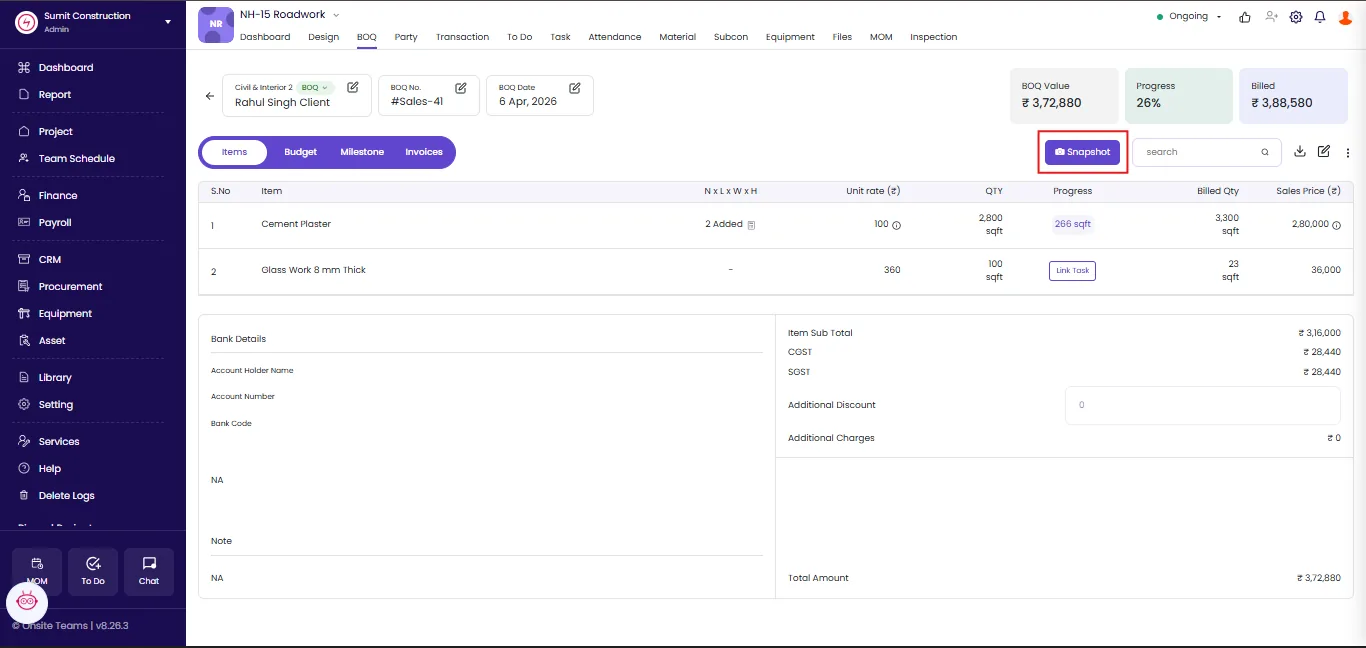The width and height of the screenshot is (1366, 648).
Task: Click the sales price info icon for Cement Plaster
Action: click(x=1337, y=225)
